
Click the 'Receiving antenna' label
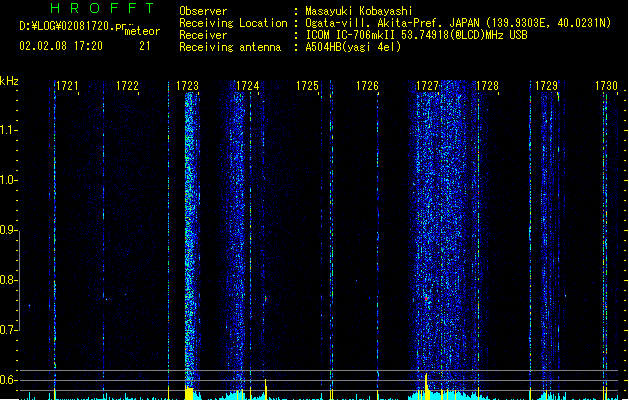(x=230, y=47)
